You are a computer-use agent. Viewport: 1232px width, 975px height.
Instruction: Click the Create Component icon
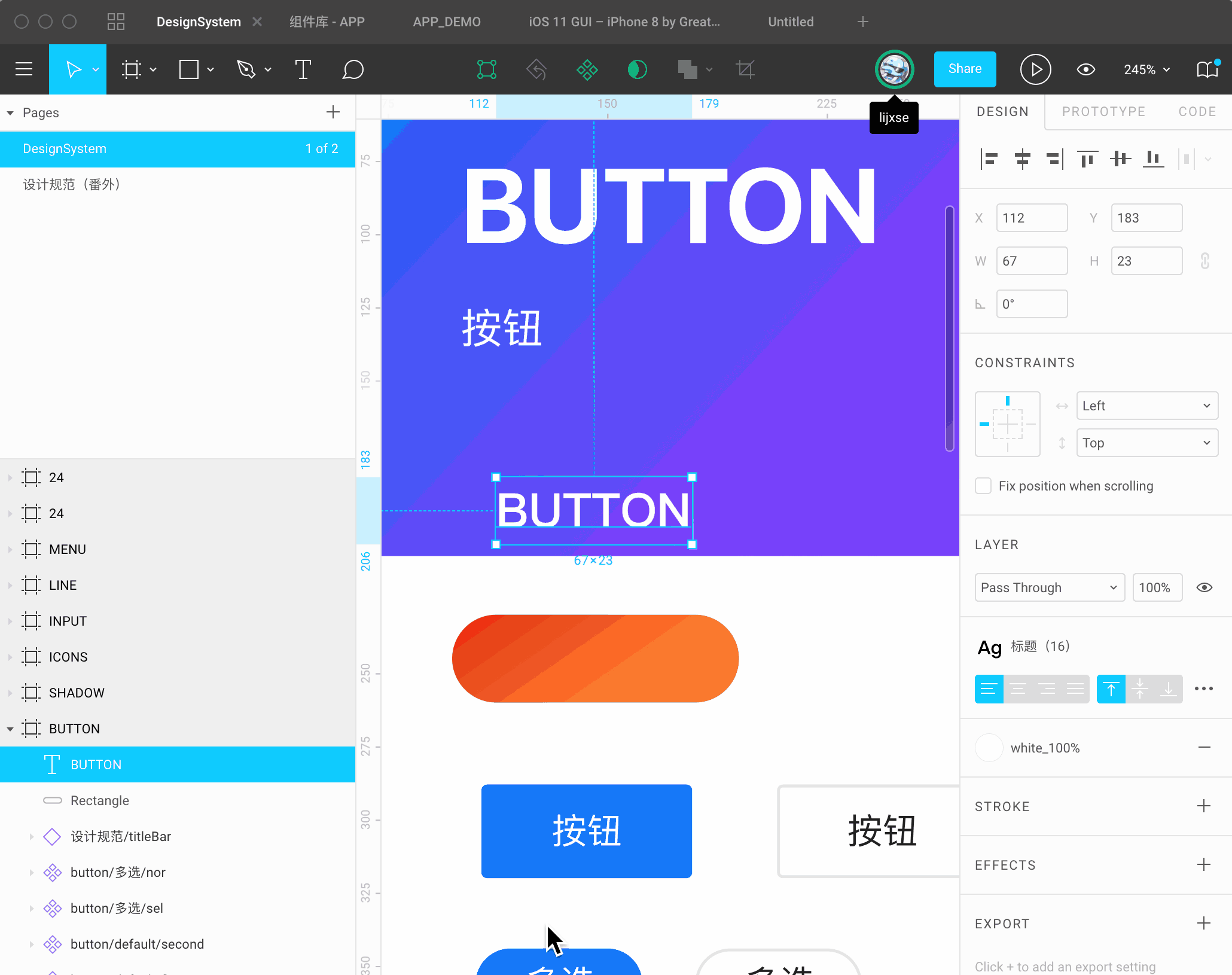click(587, 69)
